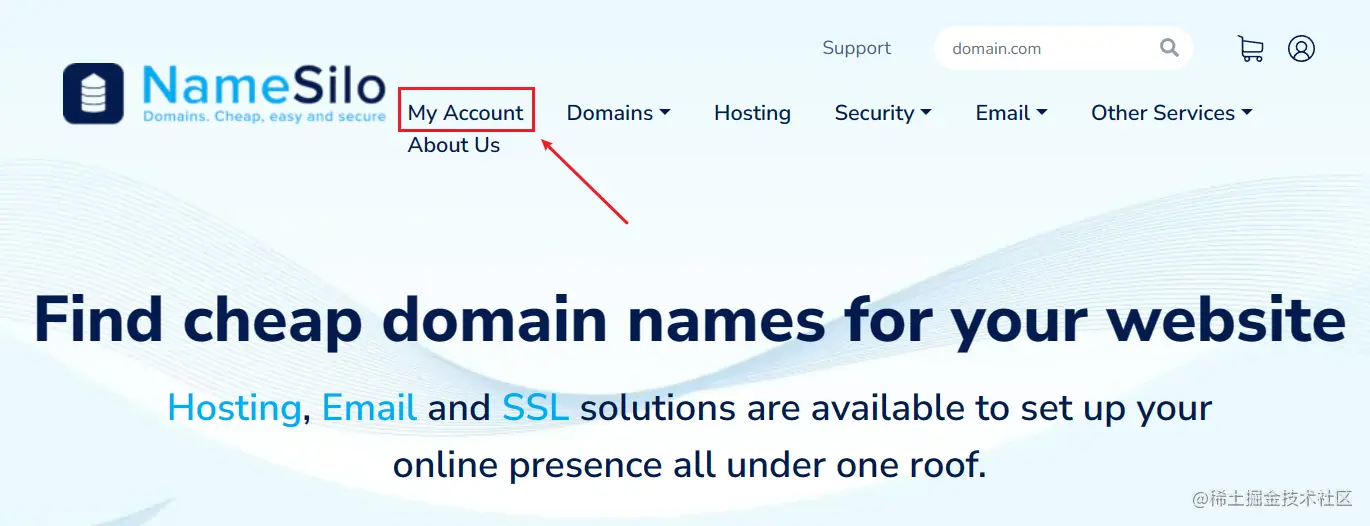Image resolution: width=1370 pixels, height=526 pixels.
Task: Click the magnifier search icon
Action: click(x=1169, y=48)
